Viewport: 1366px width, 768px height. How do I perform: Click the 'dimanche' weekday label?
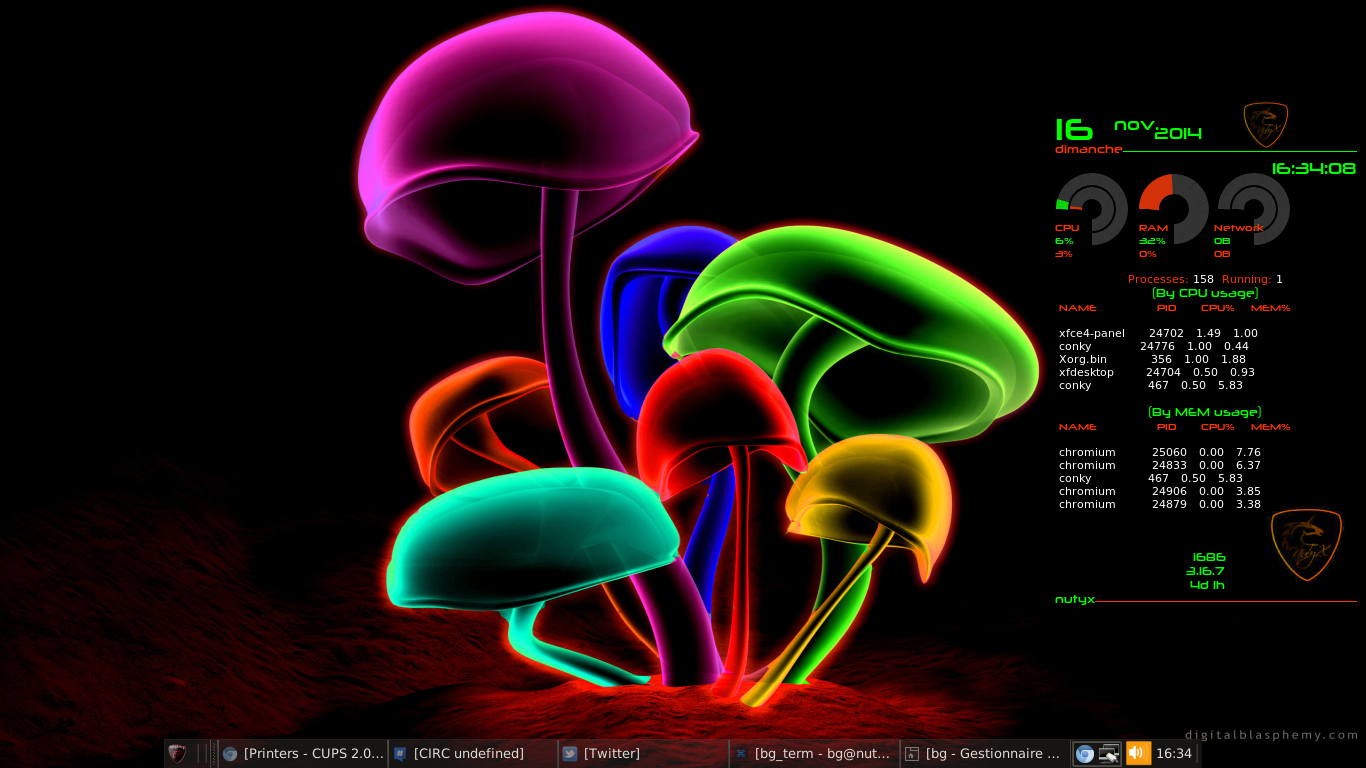(1088, 149)
